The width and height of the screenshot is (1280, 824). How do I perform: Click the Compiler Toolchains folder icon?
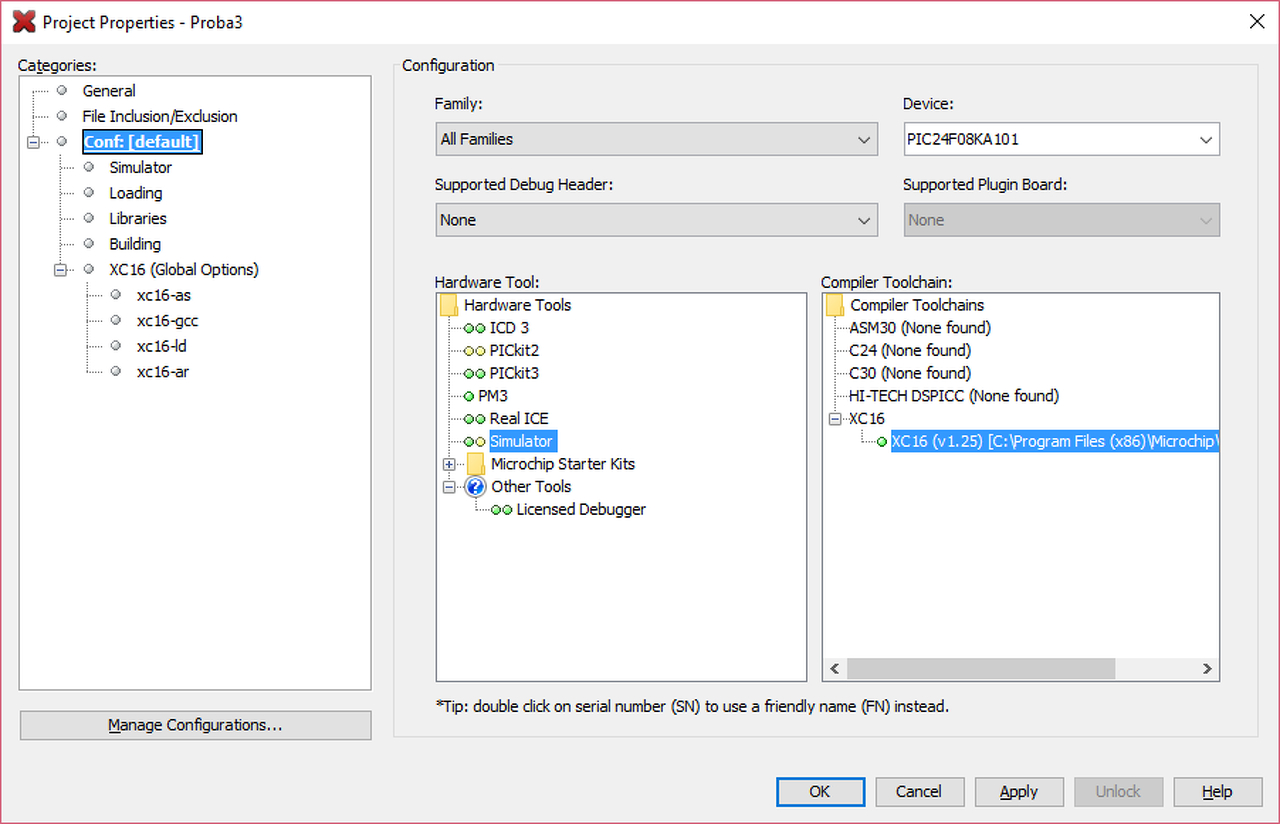[835, 305]
